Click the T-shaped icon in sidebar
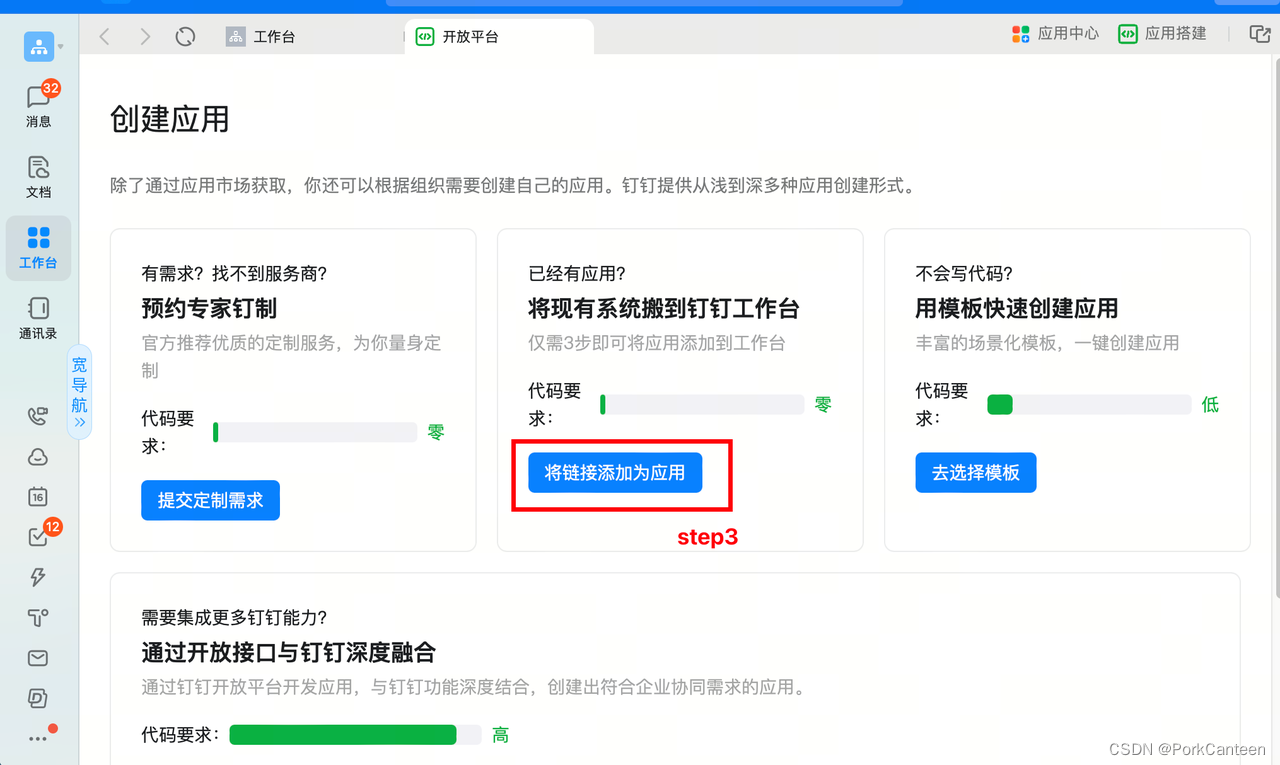The width and height of the screenshot is (1280, 765). [x=38, y=617]
